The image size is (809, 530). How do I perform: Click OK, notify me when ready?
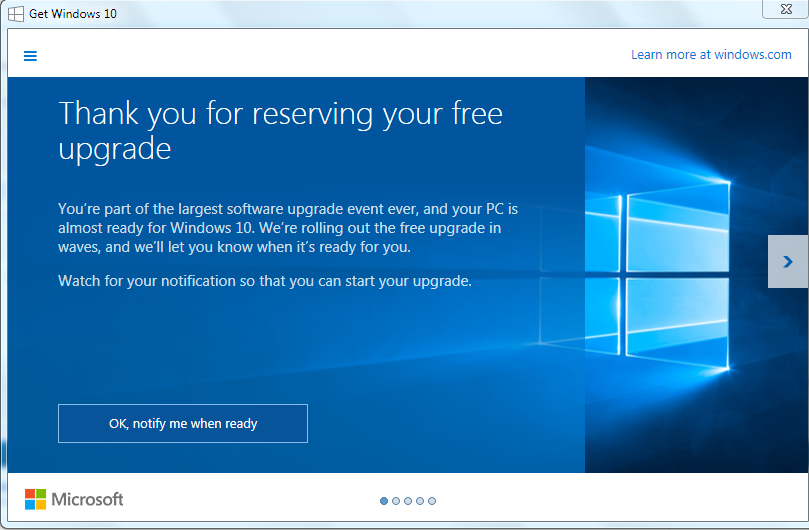tap(183, 423)
